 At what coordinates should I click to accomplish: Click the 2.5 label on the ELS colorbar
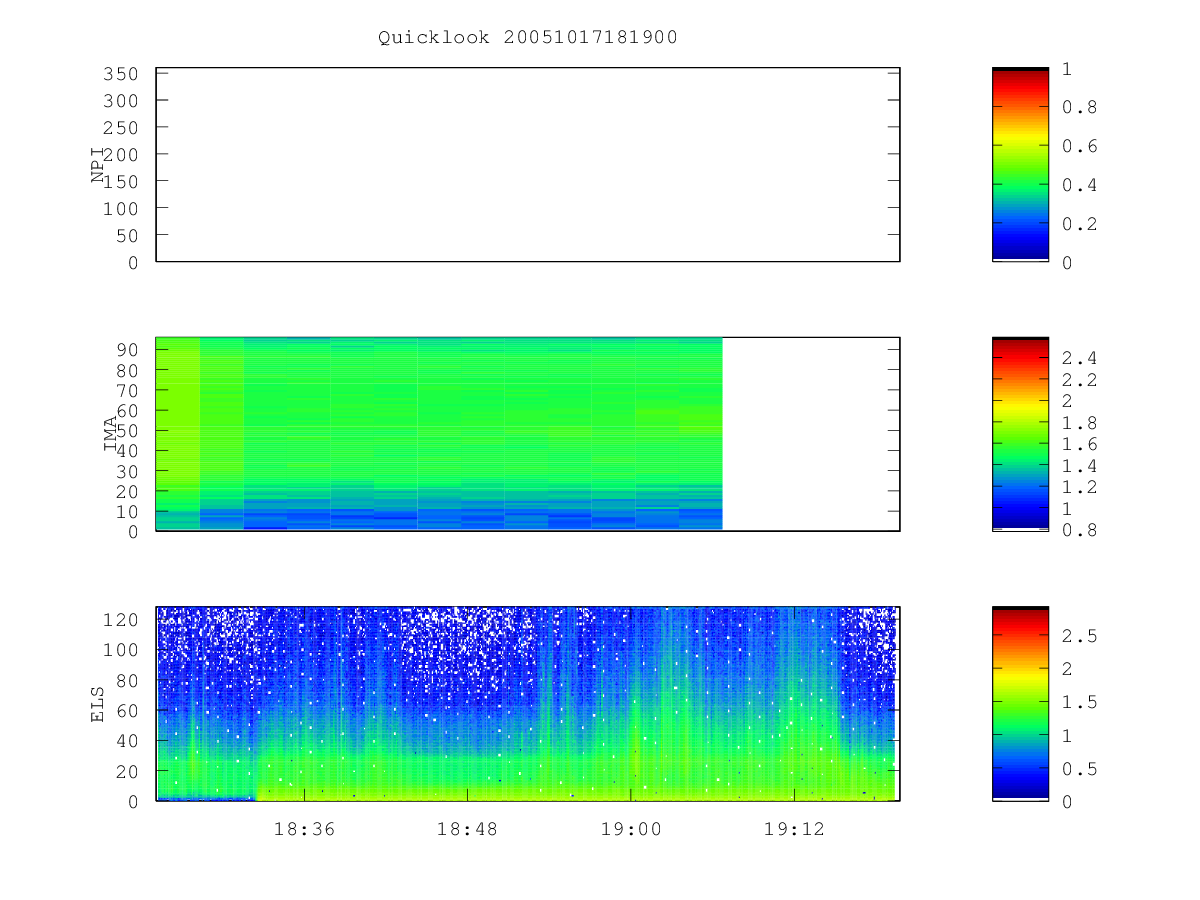click(1078, 635)
